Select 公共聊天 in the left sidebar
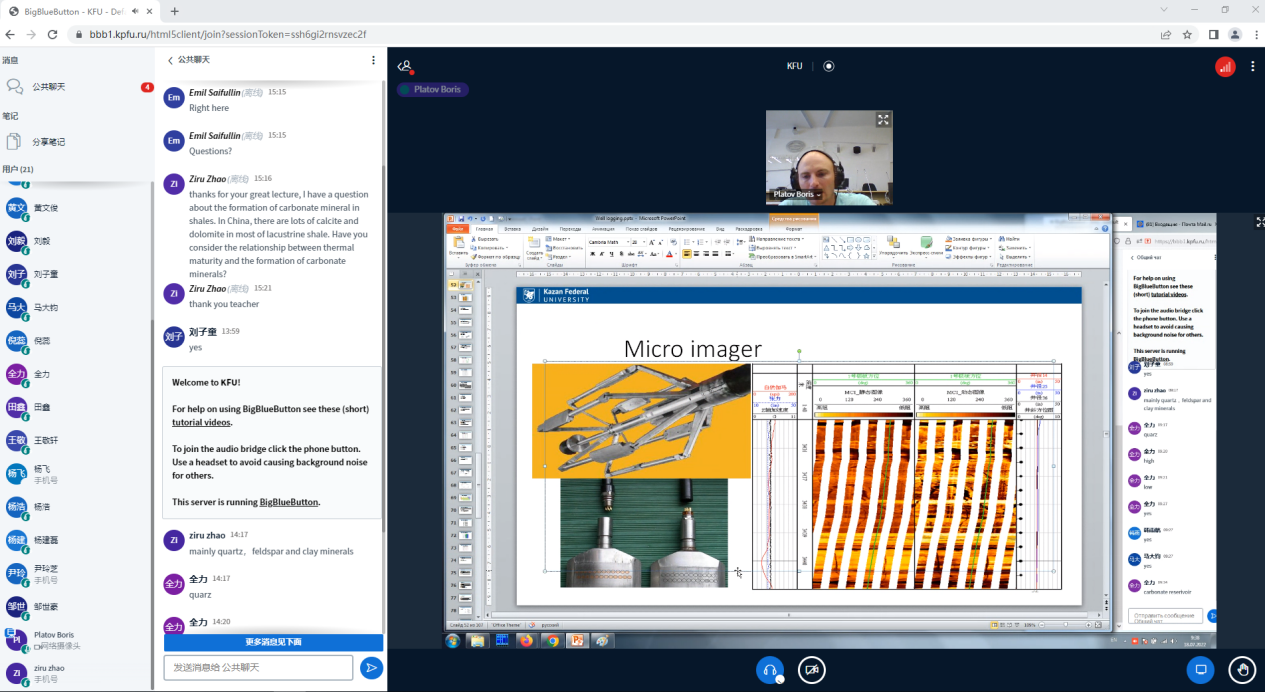Image resolution: width=1265 pixels, height=692 pixels. [48, 87]
